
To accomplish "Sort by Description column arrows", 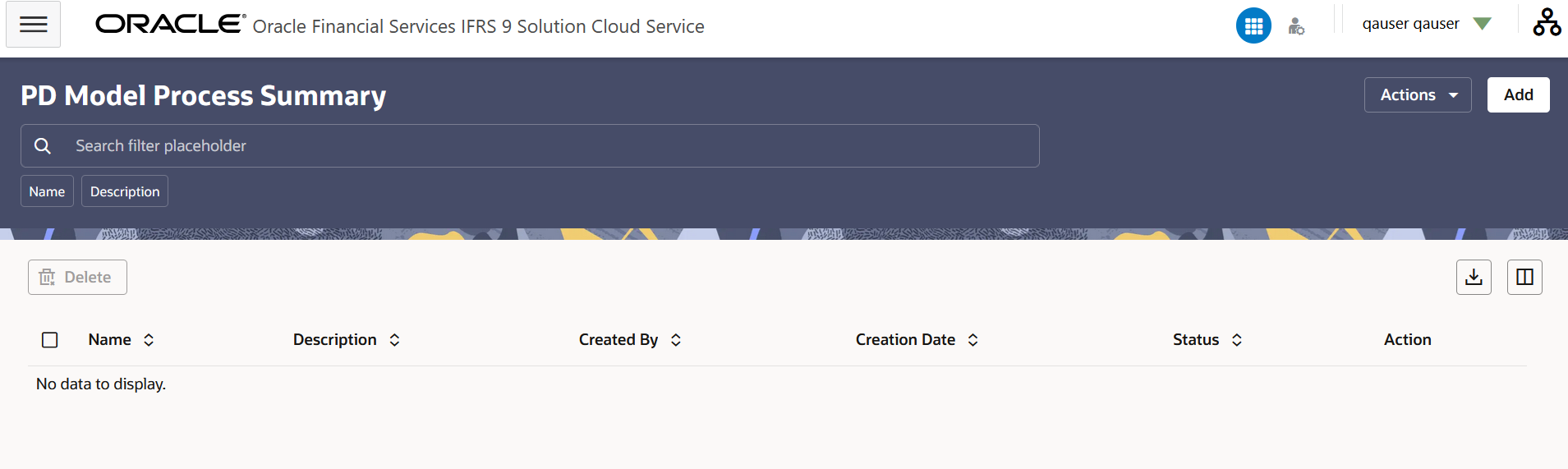I will [394, 340].
